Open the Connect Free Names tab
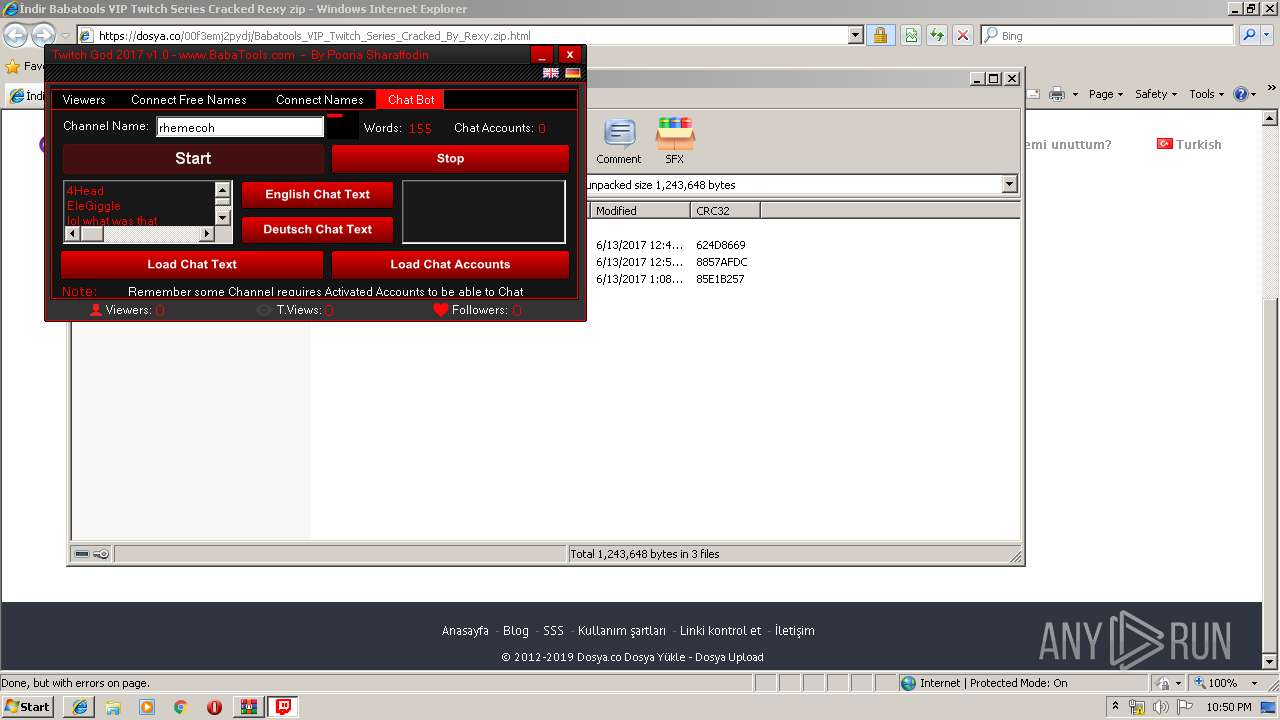This screenshot has width=1280, height=720. click(x=189, y=100)
